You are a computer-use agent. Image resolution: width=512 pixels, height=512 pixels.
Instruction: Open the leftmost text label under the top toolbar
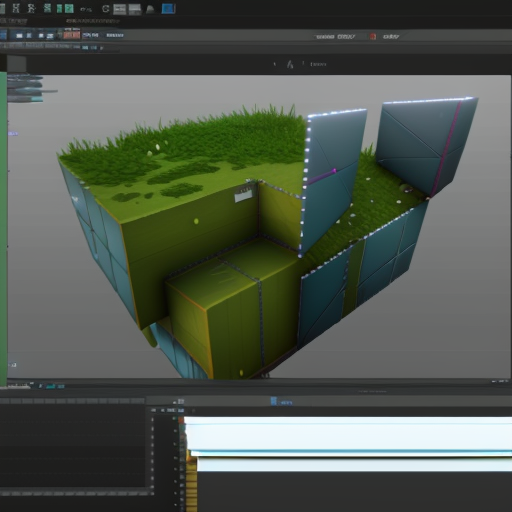[13, 21]
